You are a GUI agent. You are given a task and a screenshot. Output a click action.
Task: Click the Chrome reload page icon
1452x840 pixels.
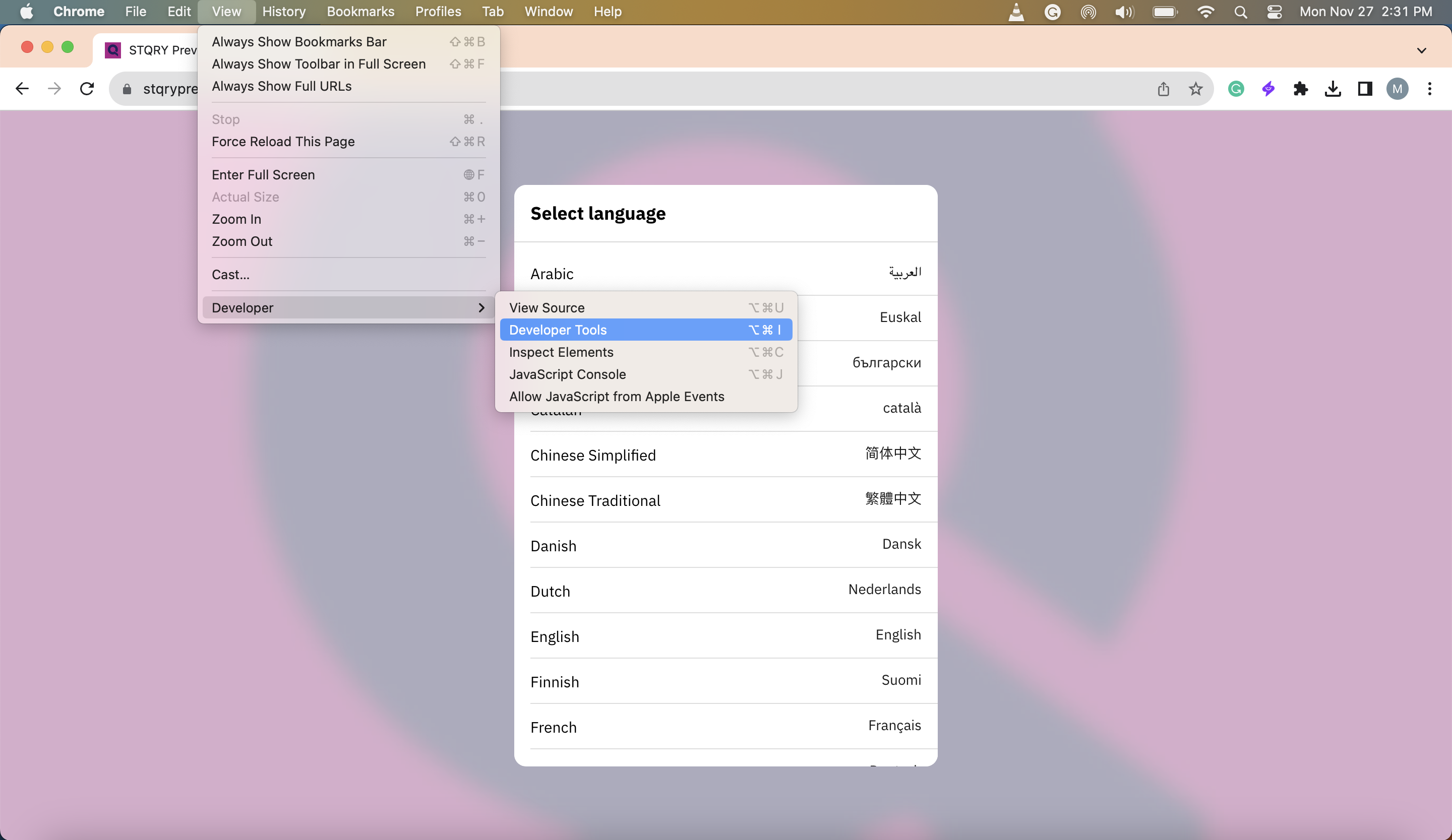[x=87, y=89]
